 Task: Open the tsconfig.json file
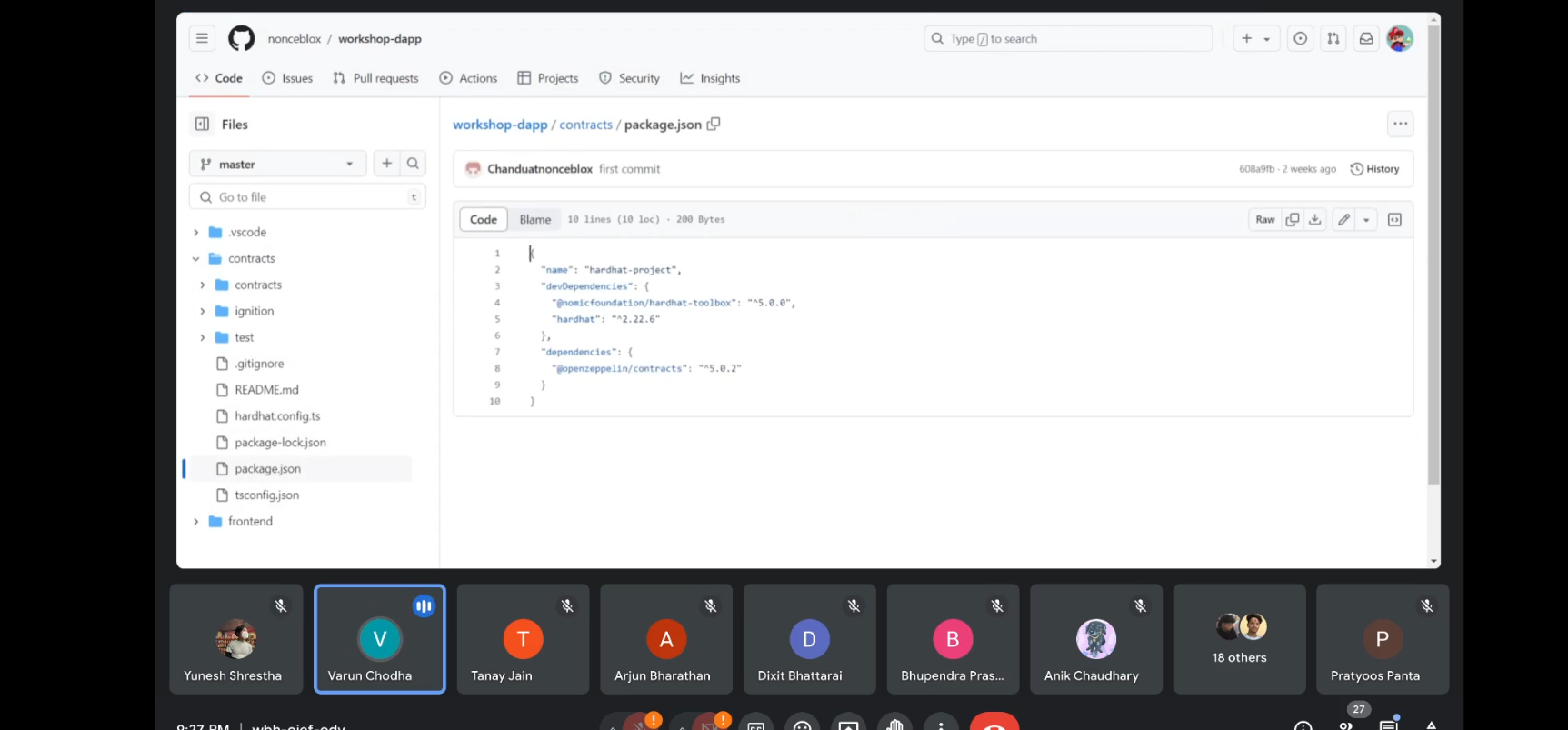point(266,495)
